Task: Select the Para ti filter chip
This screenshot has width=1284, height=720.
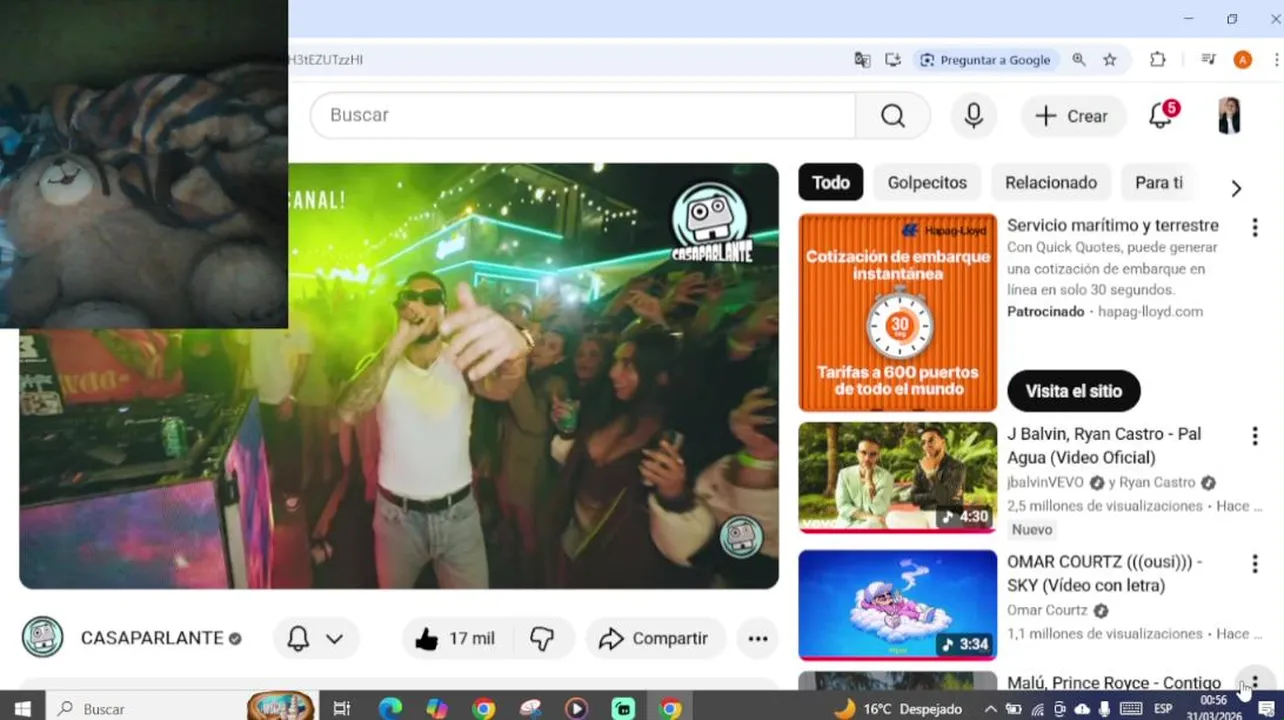Action: (x=1159, y=183)
